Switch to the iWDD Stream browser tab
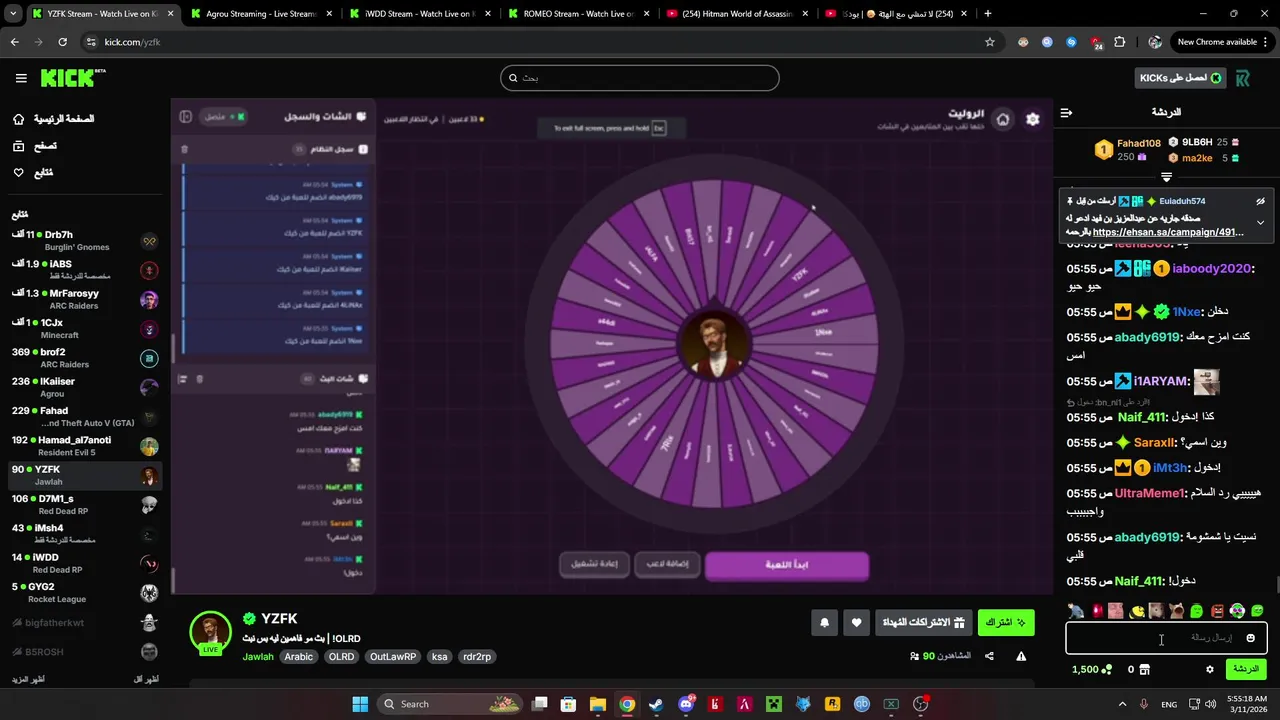Image resolution: width=1280 pixels, height=720 pixels. point(420,14)
